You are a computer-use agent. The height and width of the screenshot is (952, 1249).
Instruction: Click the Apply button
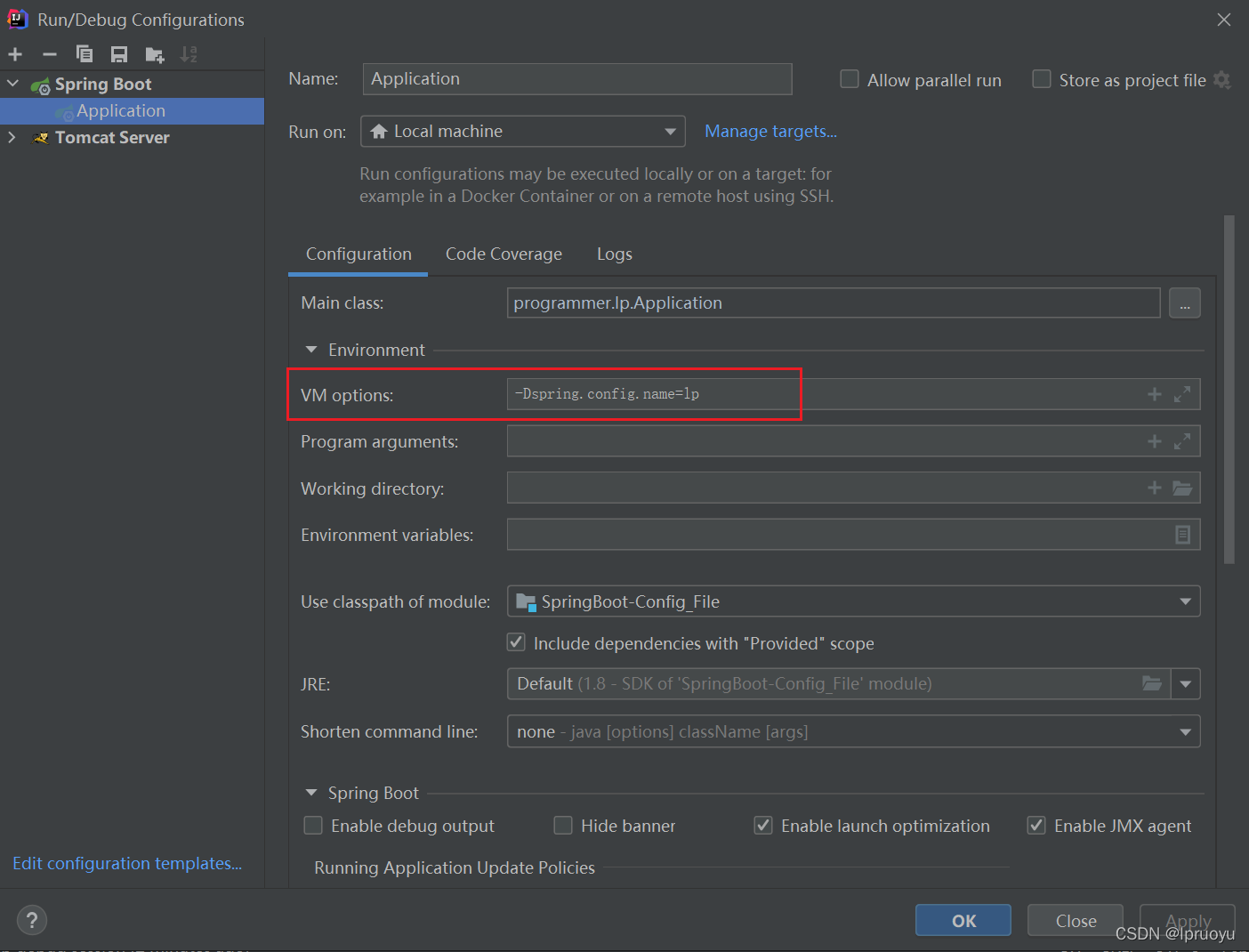[x=1188, y=921]
